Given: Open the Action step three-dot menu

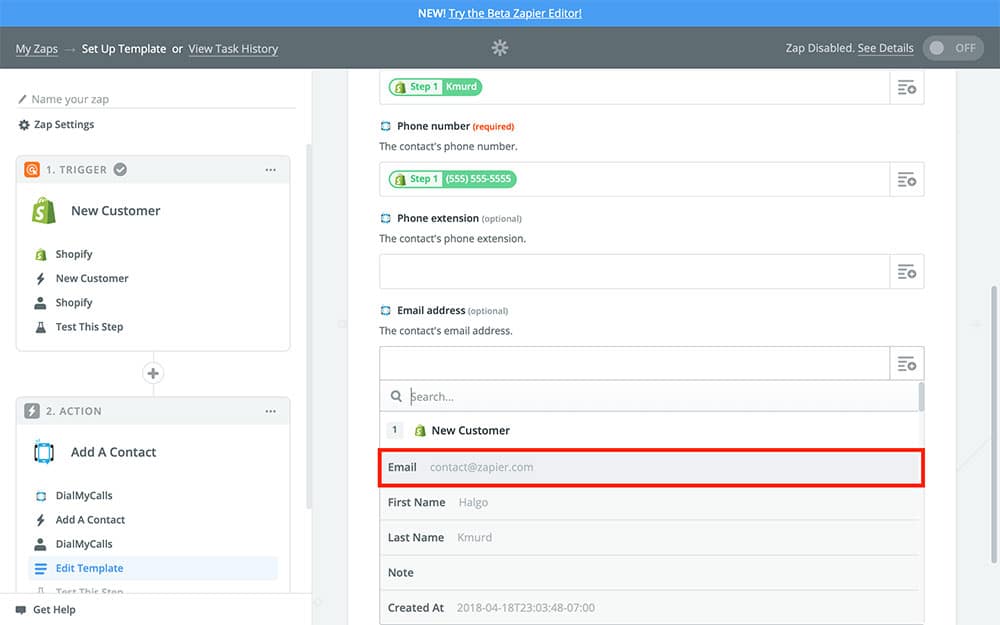Looking at the screenshot, I should coord(270,411).
